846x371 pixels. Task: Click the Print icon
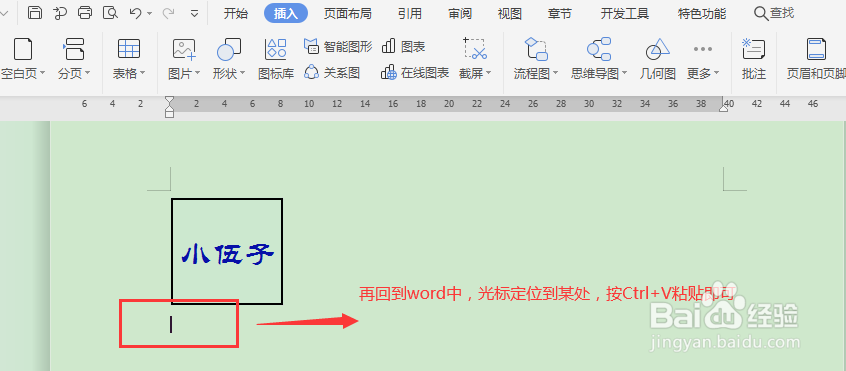pos(85,13)
